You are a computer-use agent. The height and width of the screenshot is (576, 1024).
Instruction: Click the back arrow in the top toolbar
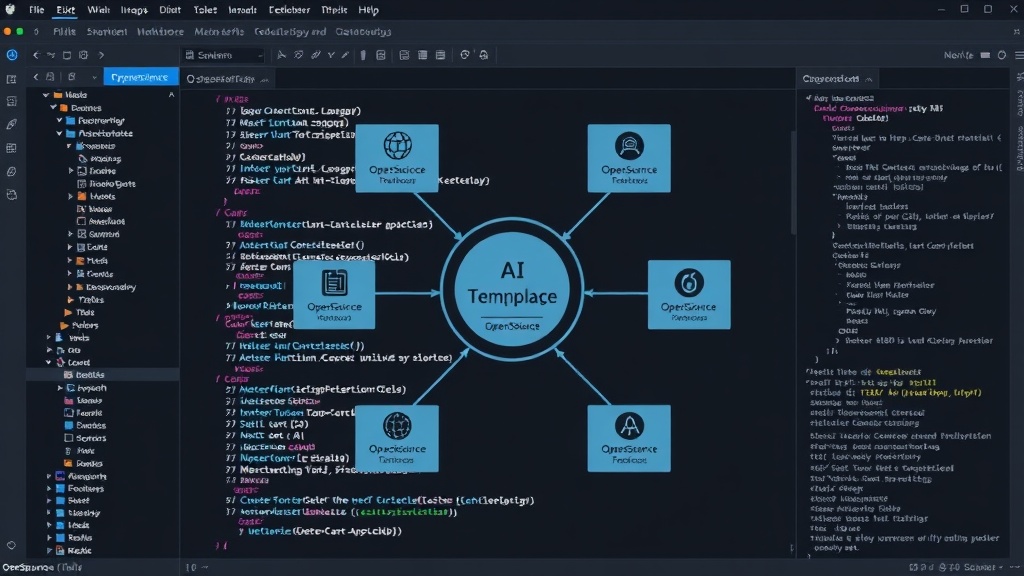click(36, 56)
